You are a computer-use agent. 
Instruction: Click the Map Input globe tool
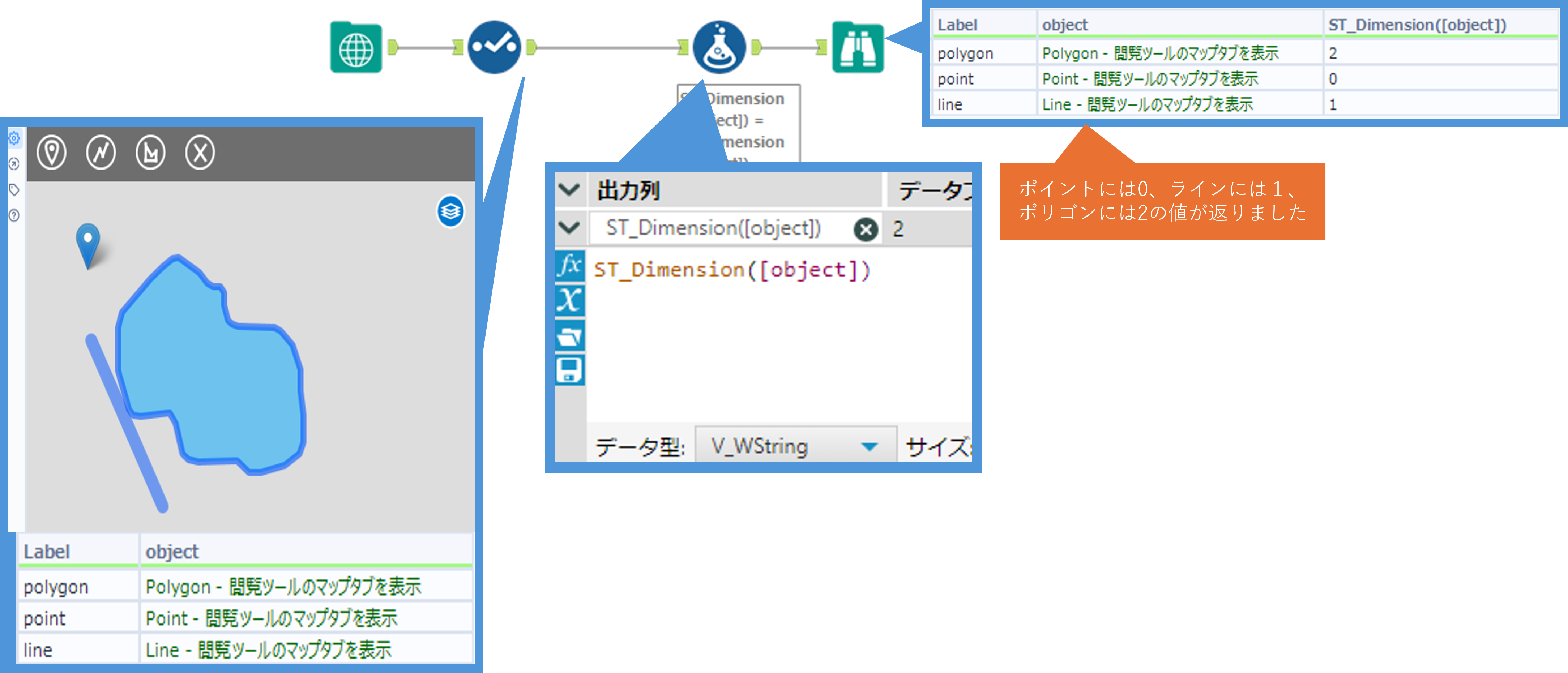coord(356,47)
